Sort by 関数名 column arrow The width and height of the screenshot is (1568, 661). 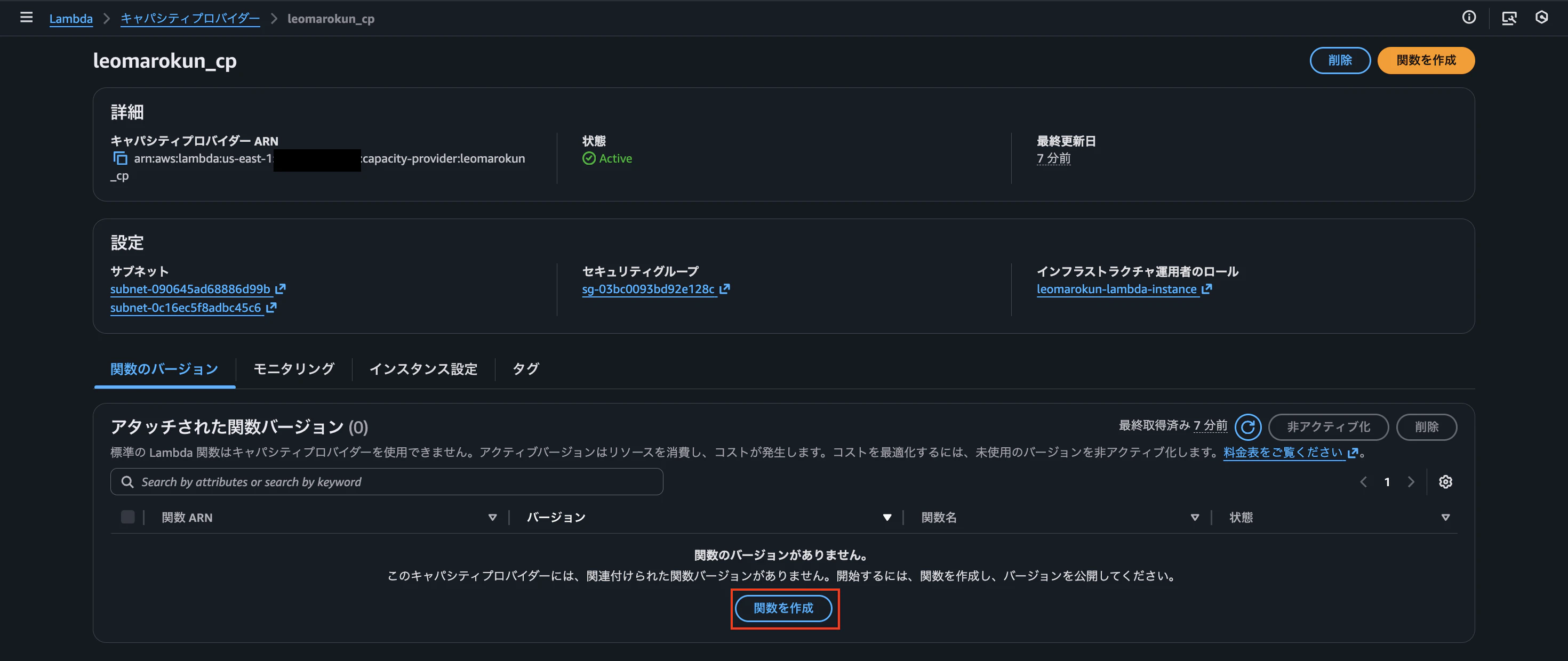pyautogui.click(x=1194, y=518)
